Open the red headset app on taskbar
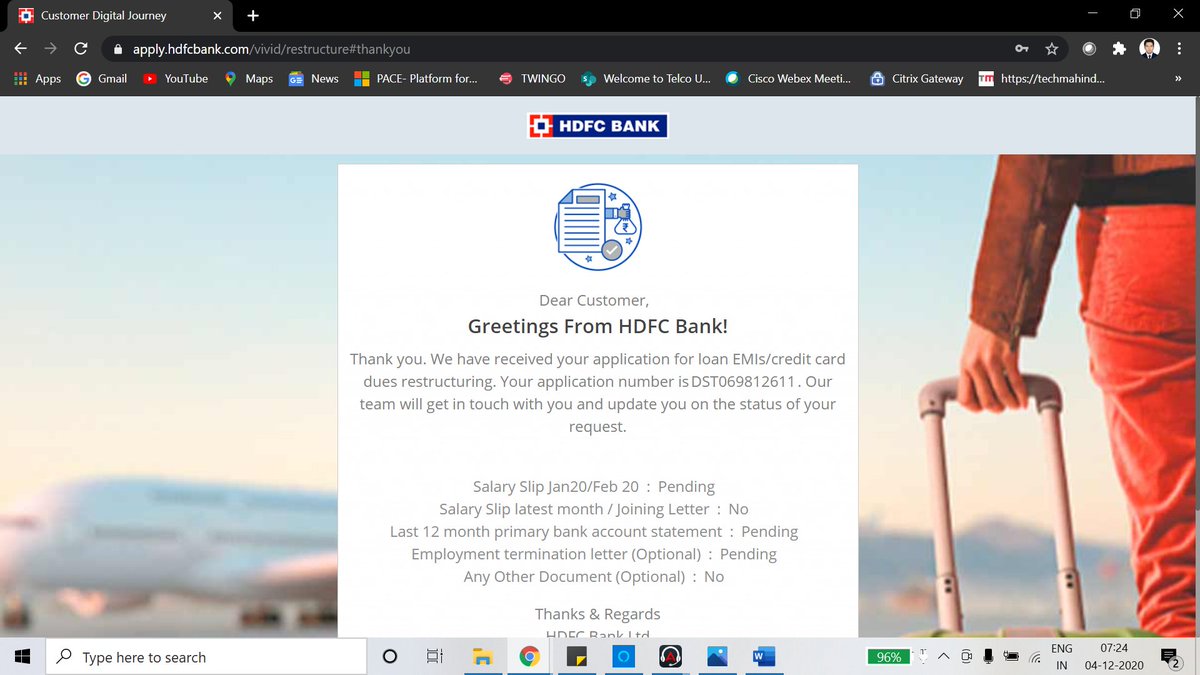Screen dimensions: 1200x675 click(670, 657)
